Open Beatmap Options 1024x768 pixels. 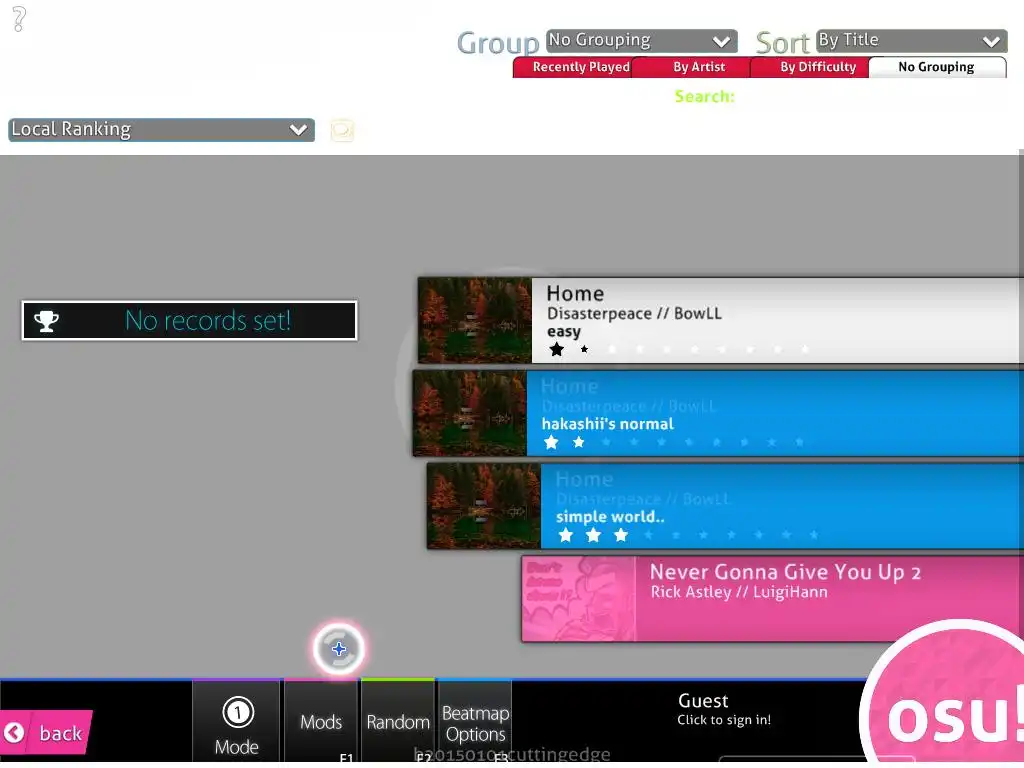click(x=475, y=722)
